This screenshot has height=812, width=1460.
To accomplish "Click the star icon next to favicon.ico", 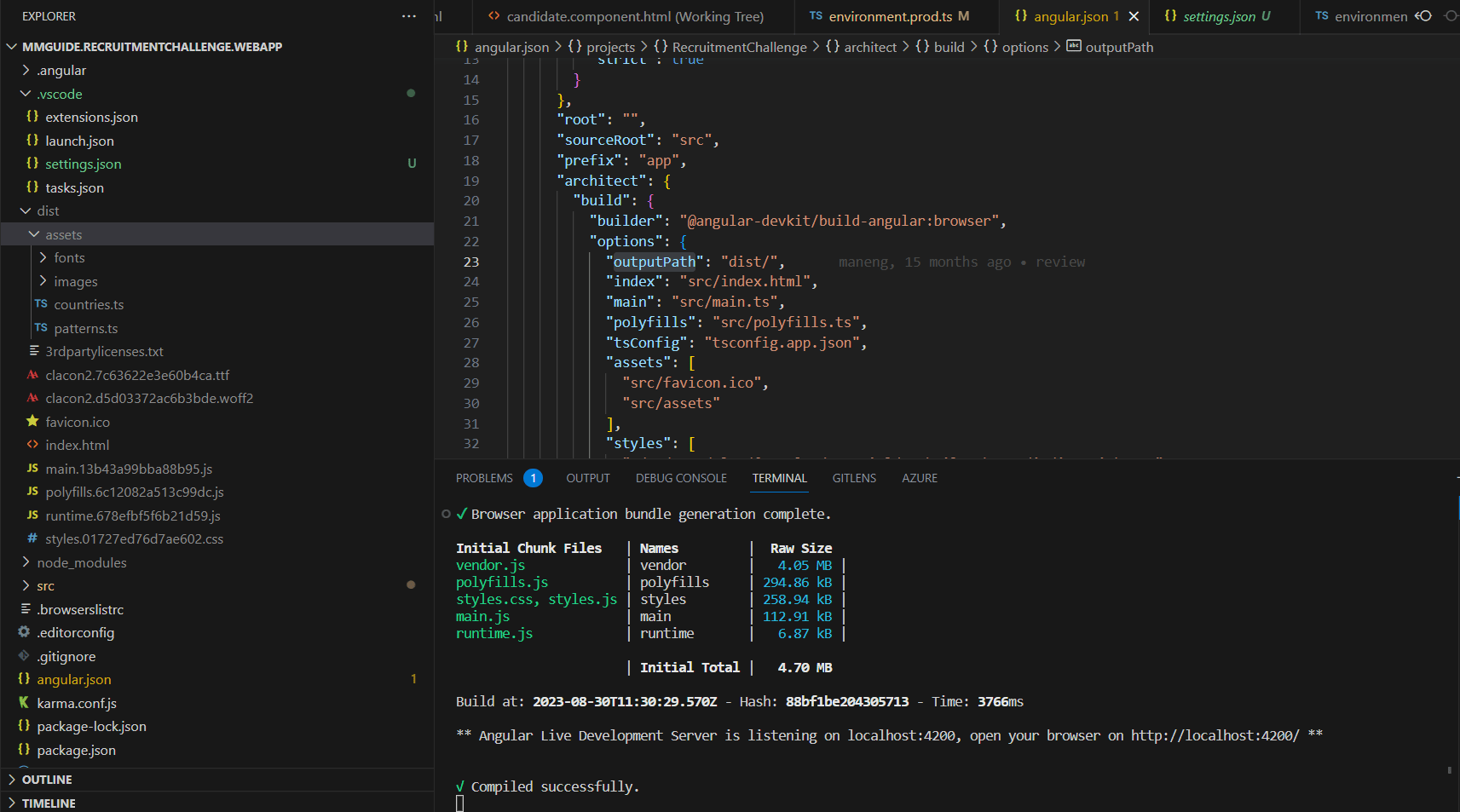I will pyautogui.click(x=32, y=422).
